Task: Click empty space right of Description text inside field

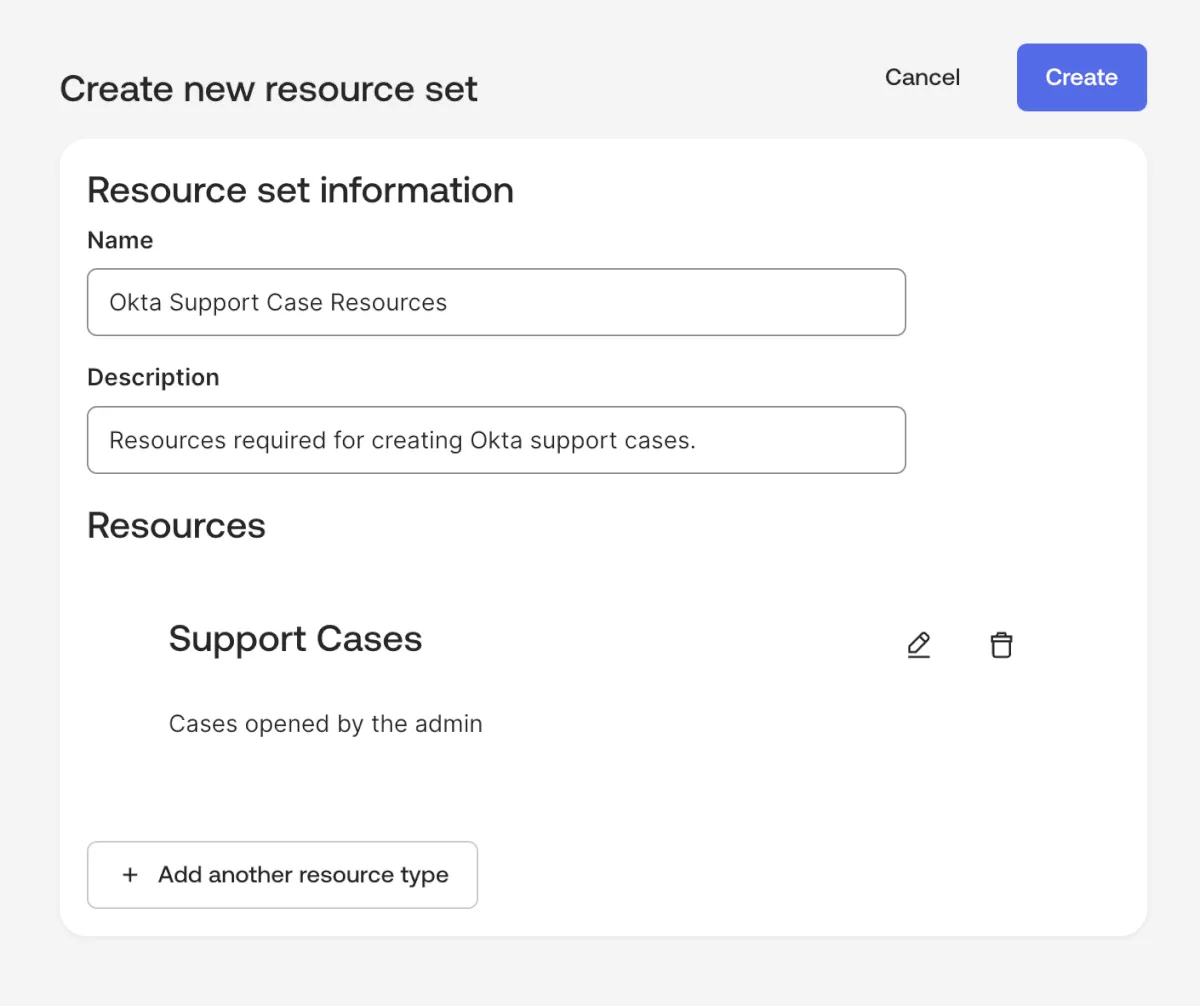Action: (x=800, y=440)
